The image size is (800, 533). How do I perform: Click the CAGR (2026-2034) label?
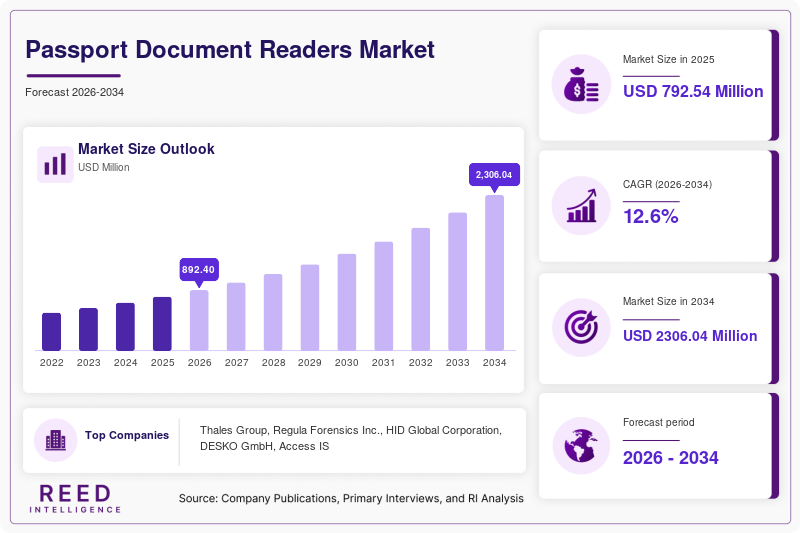click(667, 184)
